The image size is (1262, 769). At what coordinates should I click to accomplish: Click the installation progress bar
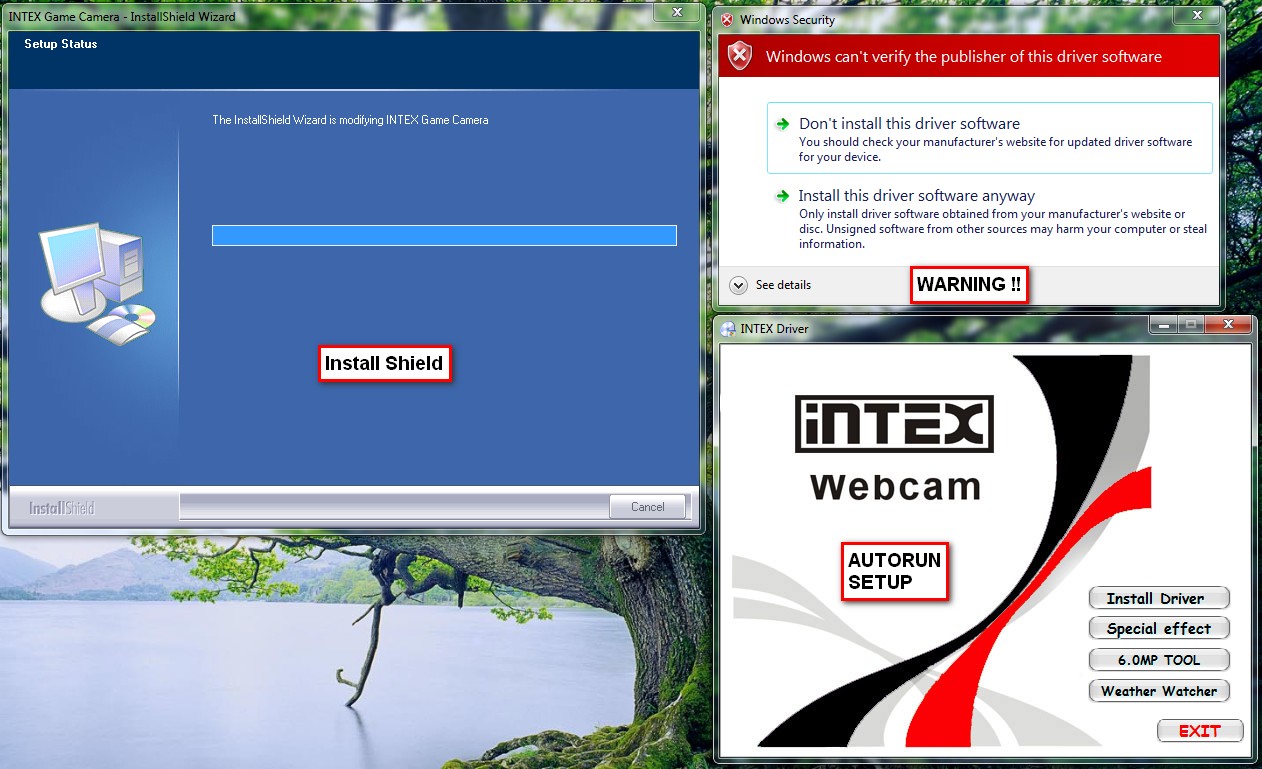tap(444, 235)
